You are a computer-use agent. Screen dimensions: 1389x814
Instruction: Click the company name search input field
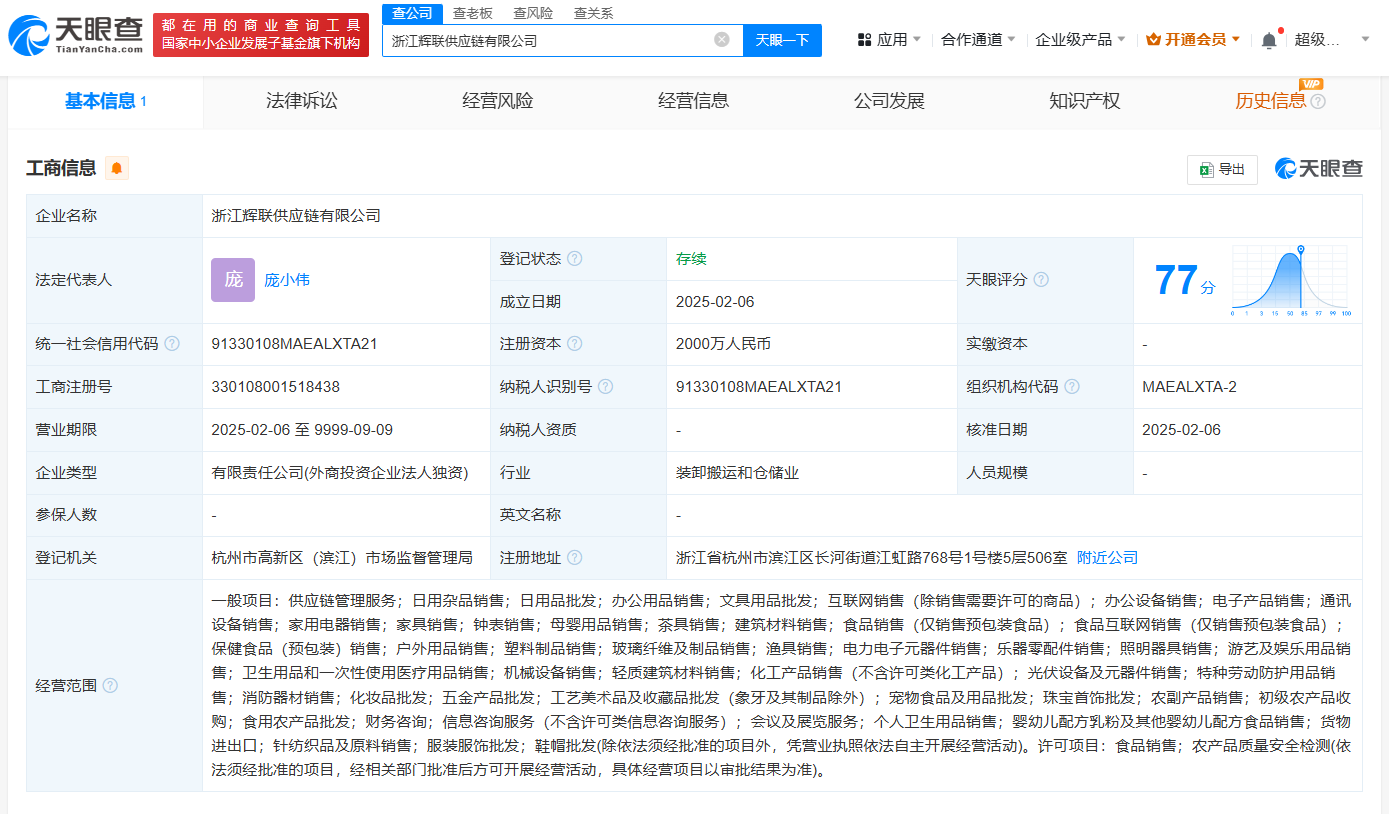[548, 41]
